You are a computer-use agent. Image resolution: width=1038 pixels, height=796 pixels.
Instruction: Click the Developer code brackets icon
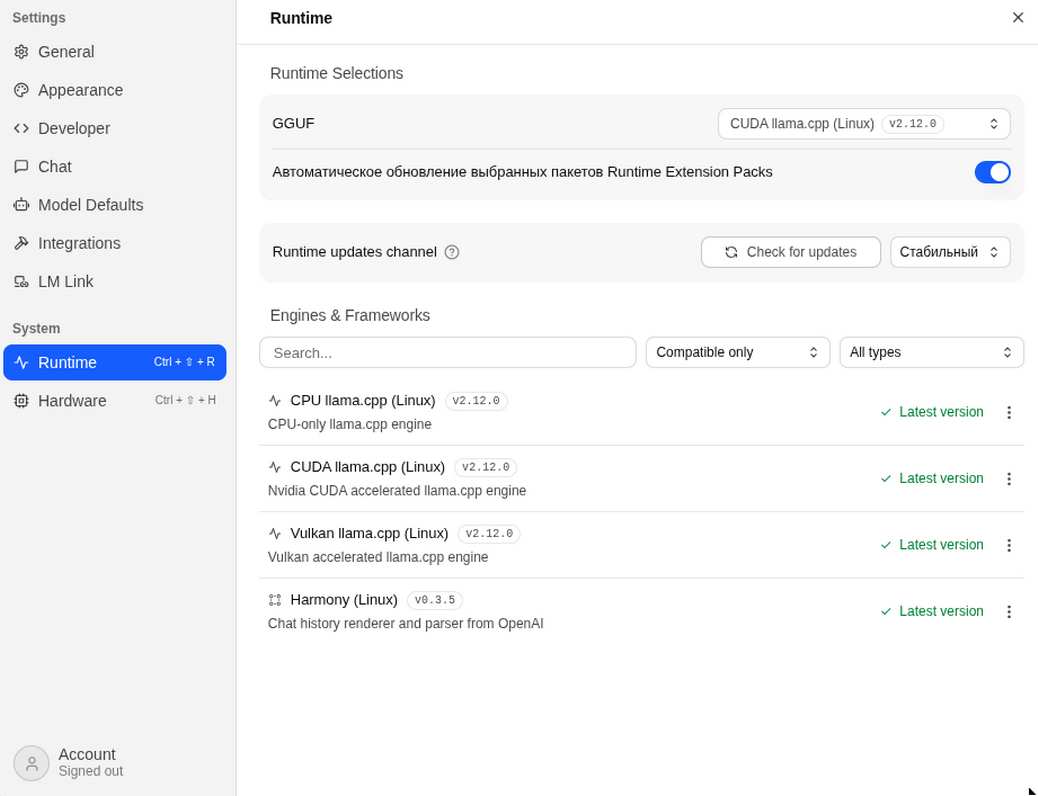pos(21,128)
